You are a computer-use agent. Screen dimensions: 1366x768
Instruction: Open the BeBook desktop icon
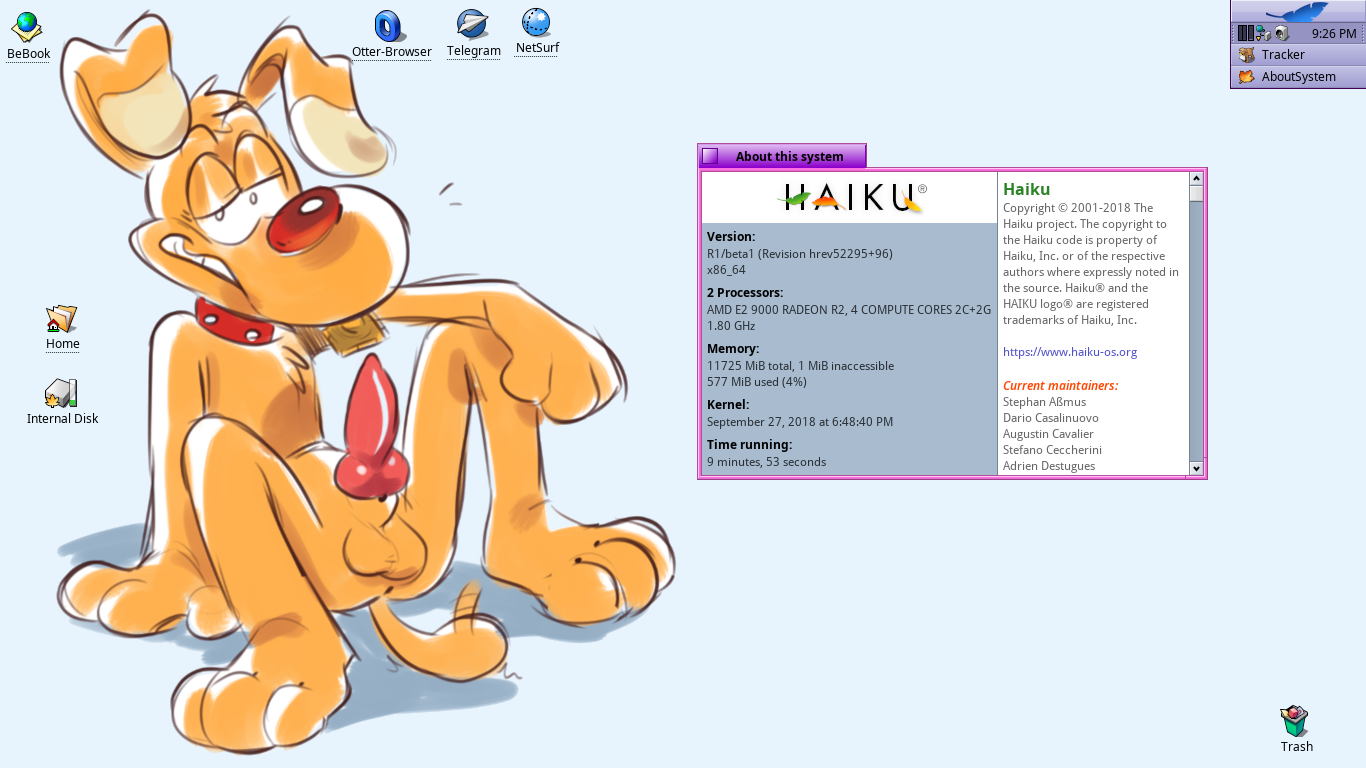click(x=27, y=28)
